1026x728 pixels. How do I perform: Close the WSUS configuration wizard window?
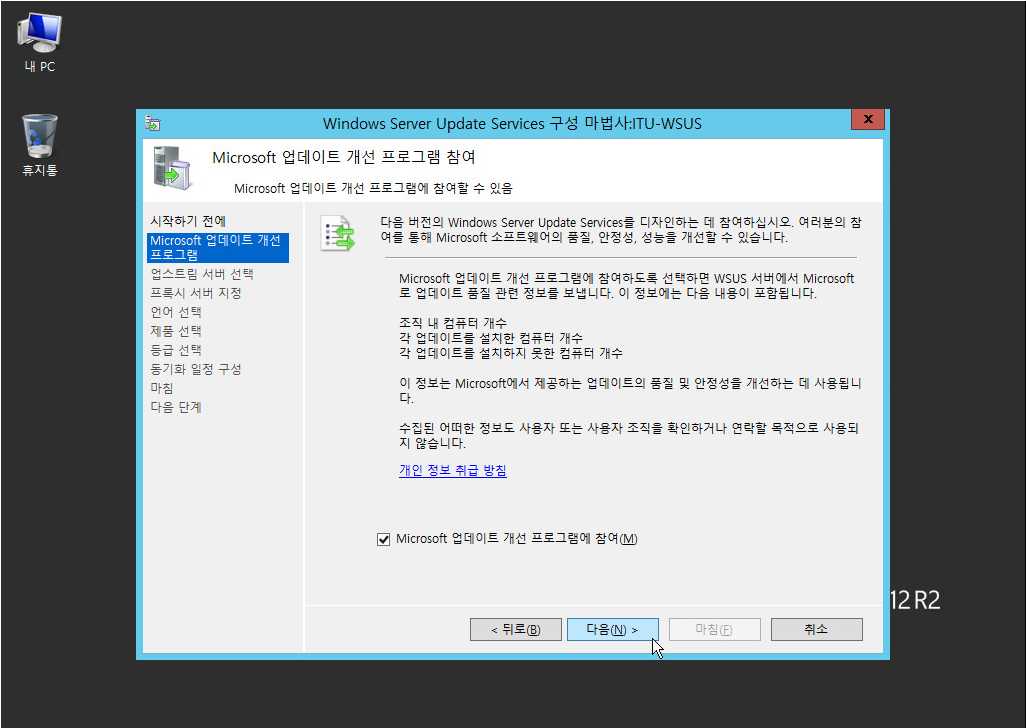pyautogui.click(x=867, y=120)
